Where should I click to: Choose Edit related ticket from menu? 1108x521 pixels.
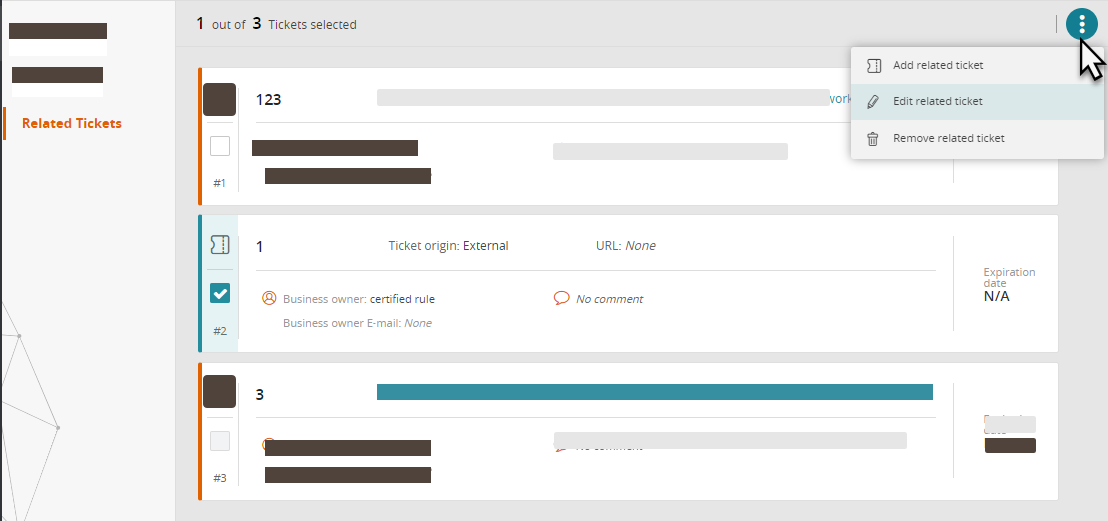tap(937, 102)
